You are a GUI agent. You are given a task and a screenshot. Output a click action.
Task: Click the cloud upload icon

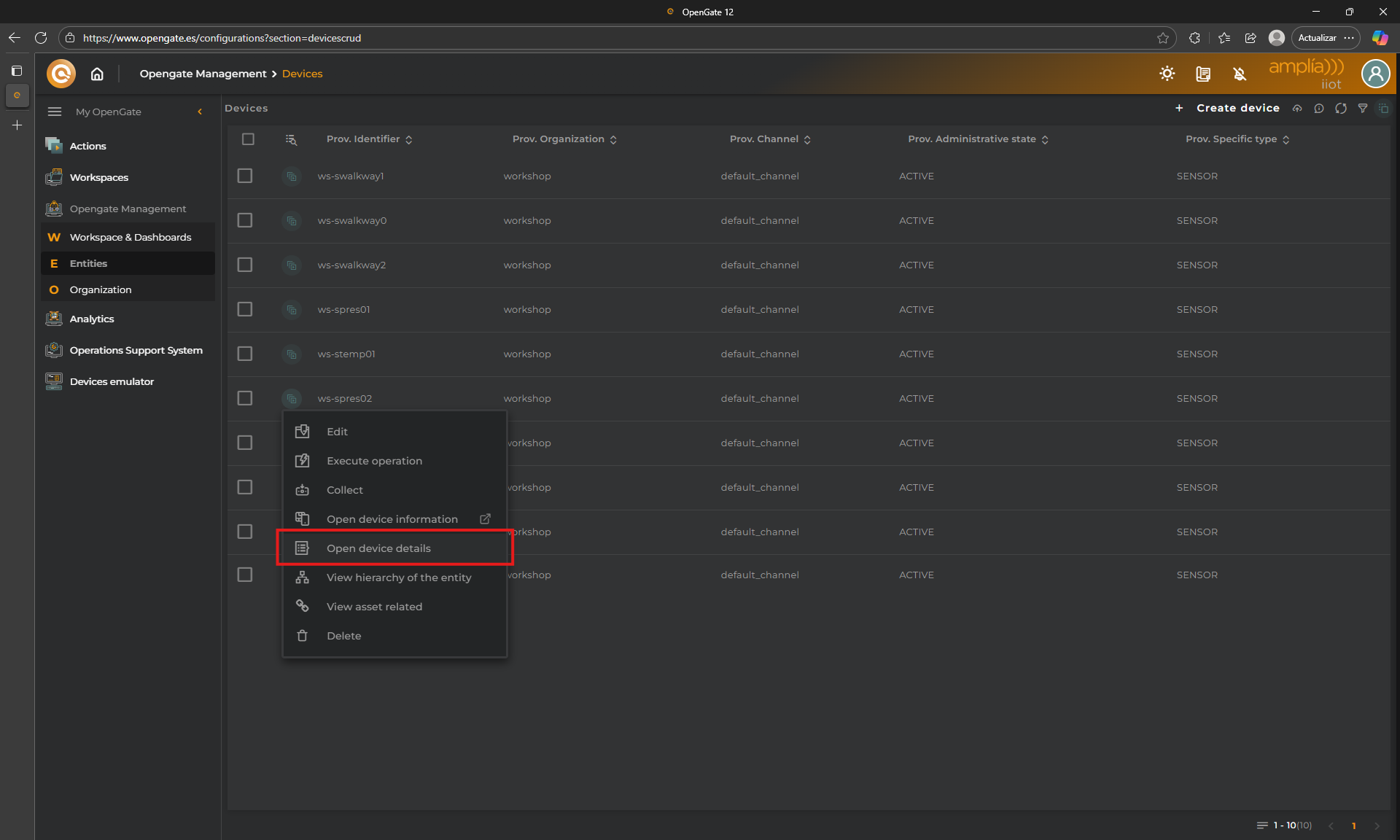(x=1297, y=108)
